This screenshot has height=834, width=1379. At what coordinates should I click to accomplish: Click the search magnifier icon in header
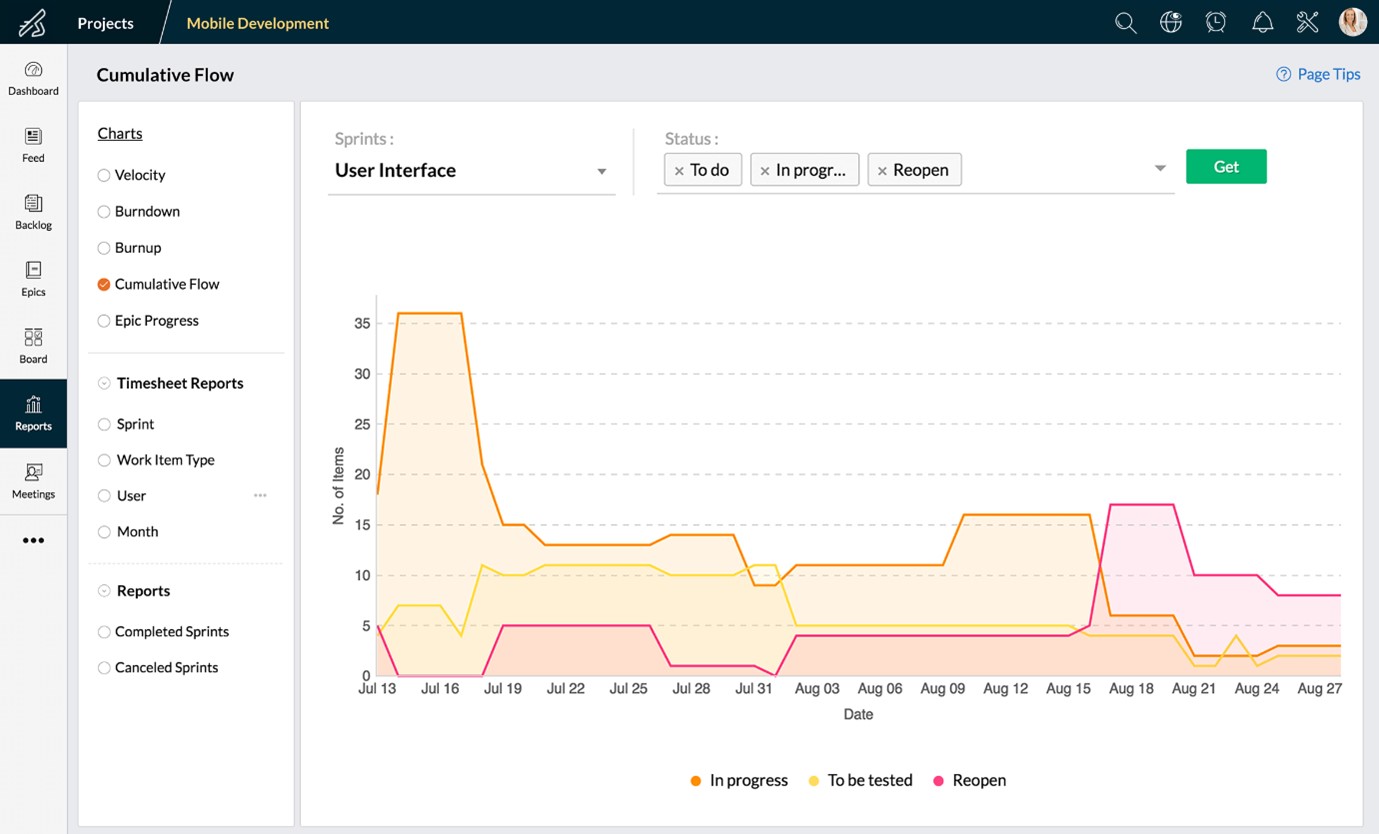pyautogui.click(x=1125, y=23)
